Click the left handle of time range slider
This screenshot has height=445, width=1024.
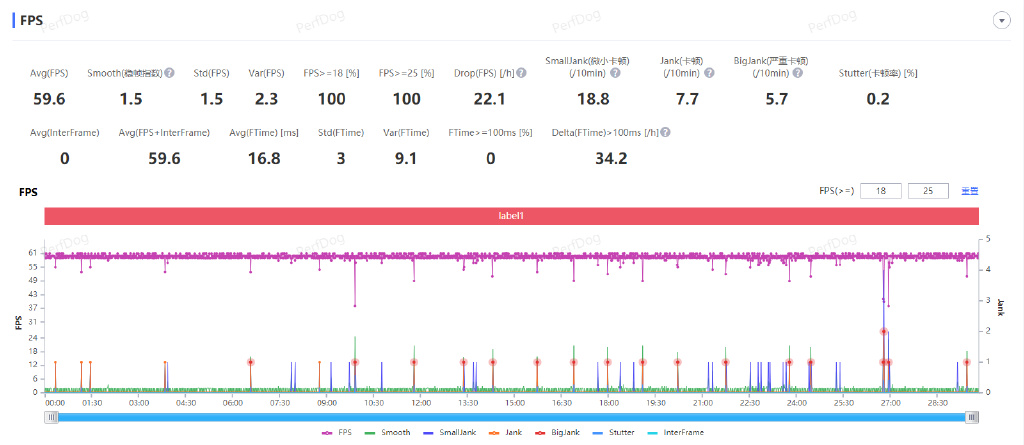pos(51,418)
